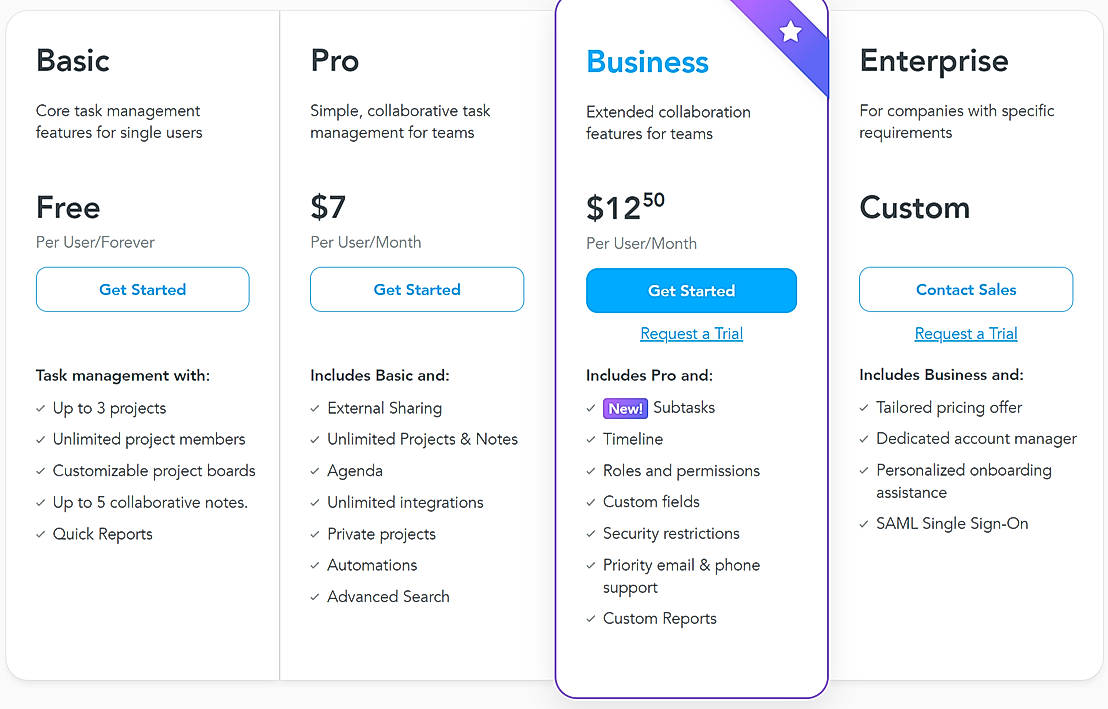Click the Quick Reports feature item
The image size is (1108, 709).
[x=103, y=534]
